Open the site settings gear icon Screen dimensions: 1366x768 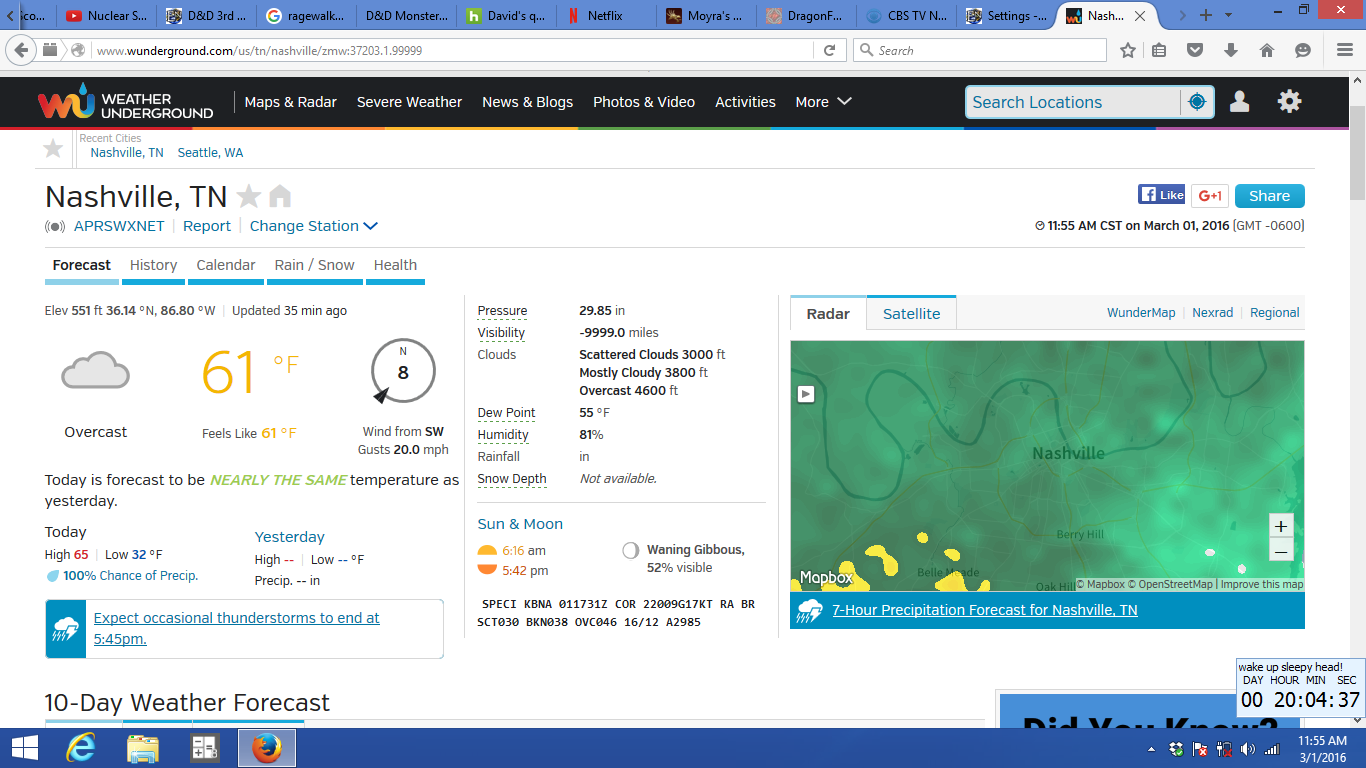[1289, 101]
